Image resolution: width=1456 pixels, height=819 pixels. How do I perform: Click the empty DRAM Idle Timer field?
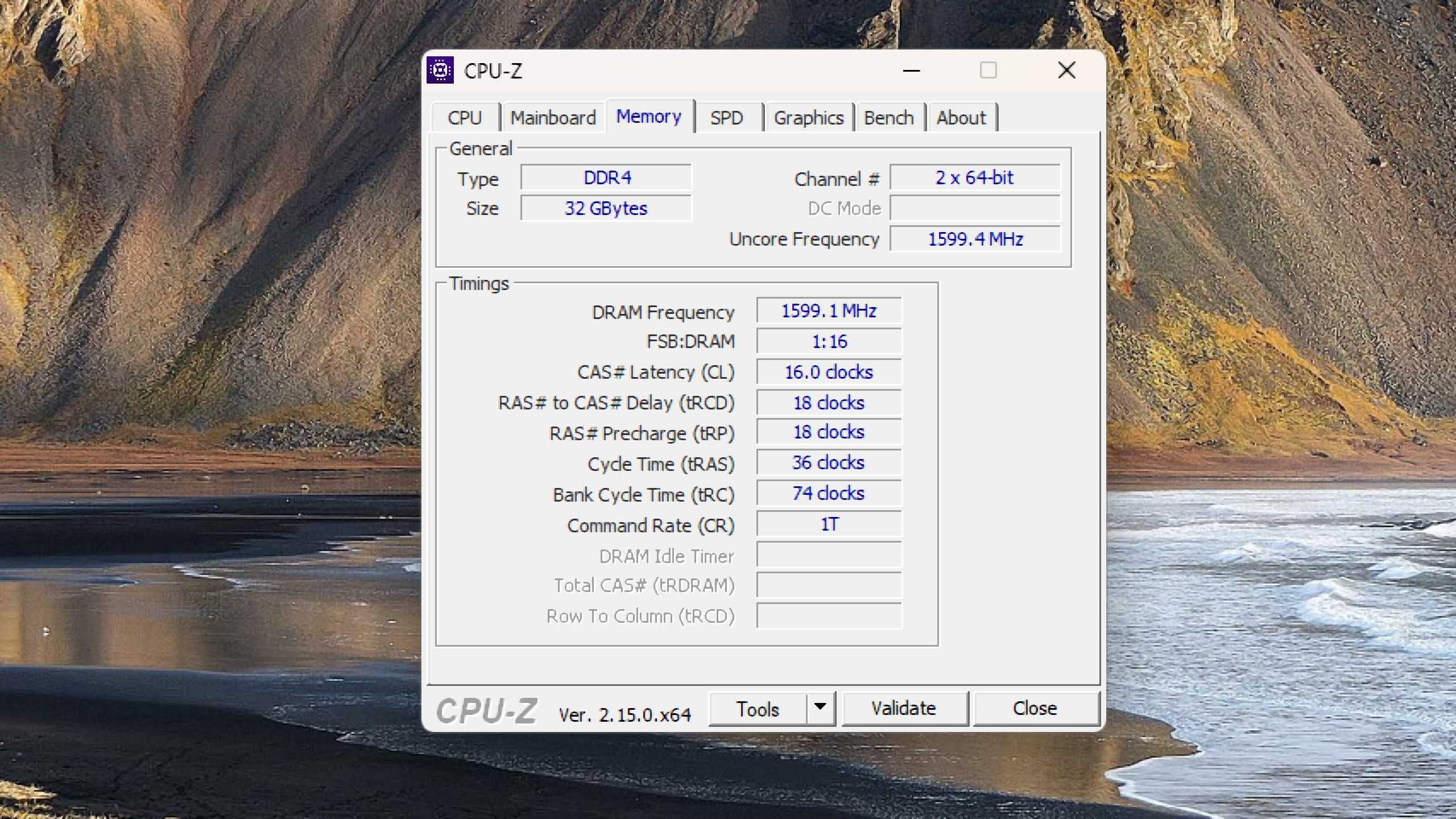[829, 556]
